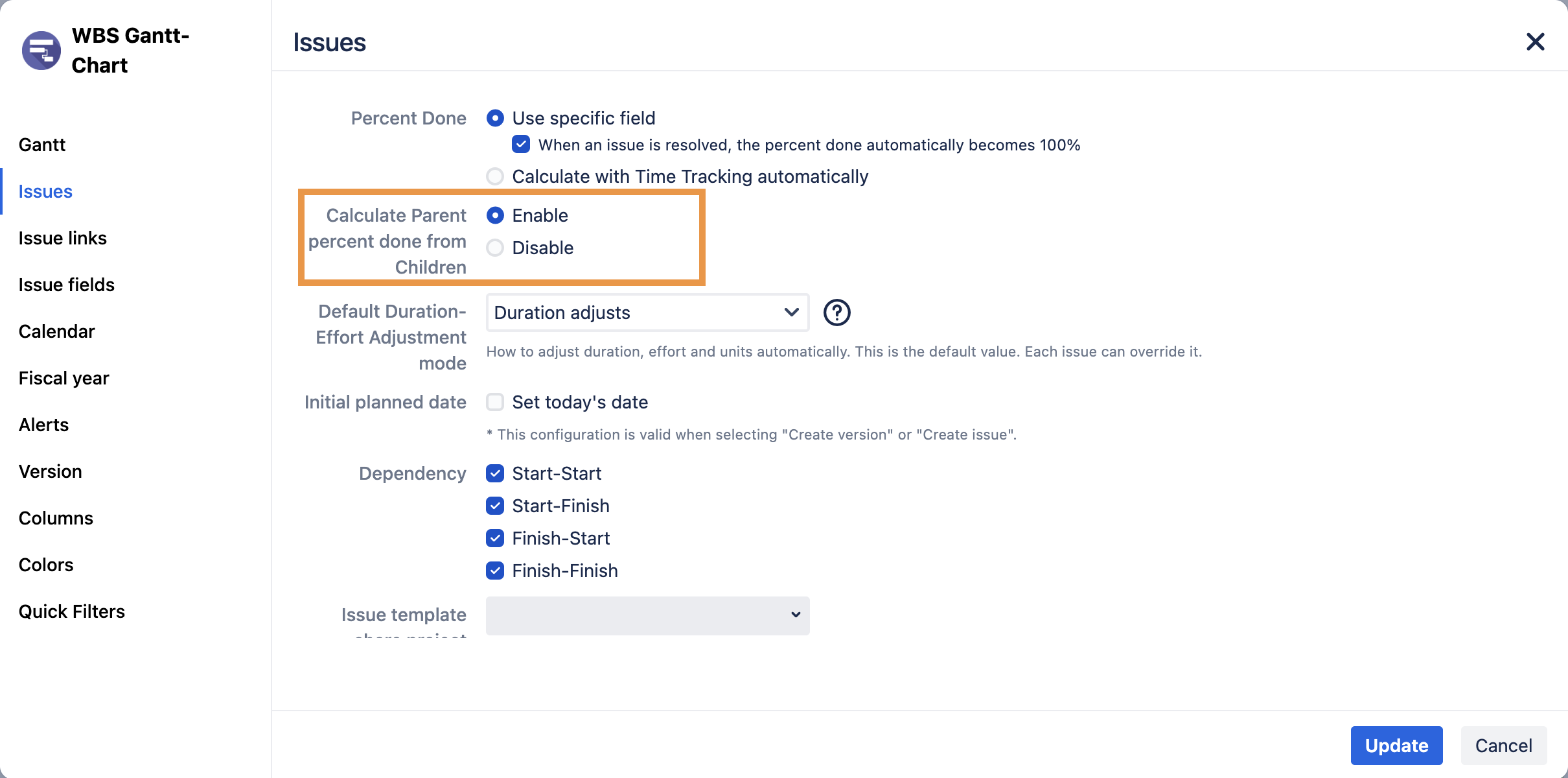Viewport: 1568px width, 778px height.
Task: Toggle resolved issue becomes 100% checkbox
Action: (x=521, y=145)
